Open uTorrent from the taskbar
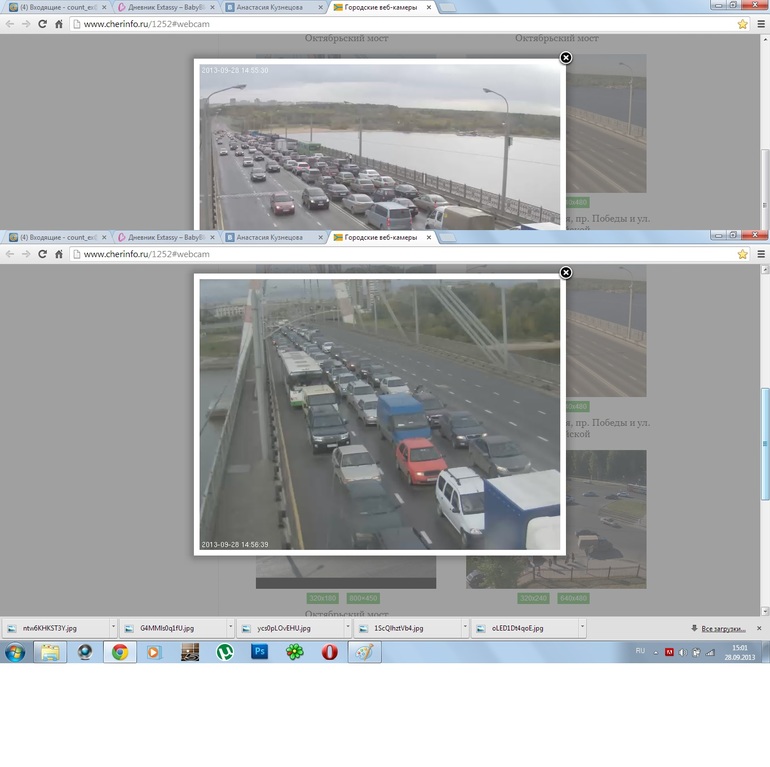Screen dimensions: 770x767 (x=225, y=652)
